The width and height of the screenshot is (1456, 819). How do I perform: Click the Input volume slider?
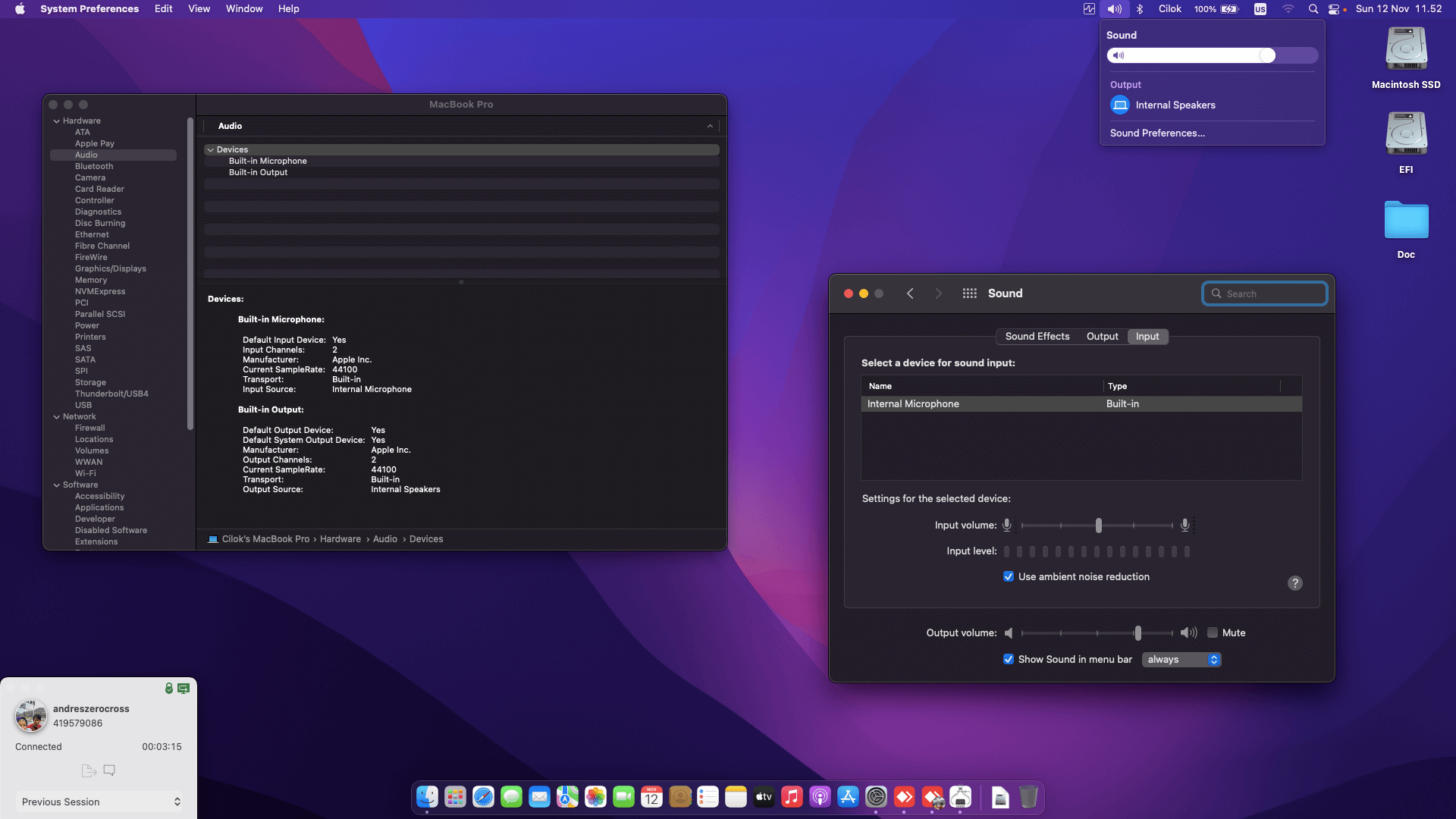[1097, 525]
